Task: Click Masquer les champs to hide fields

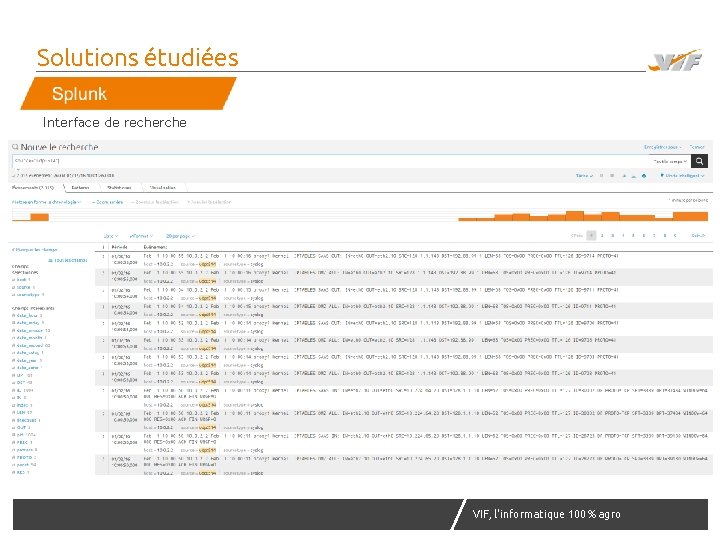Action: 34,250
